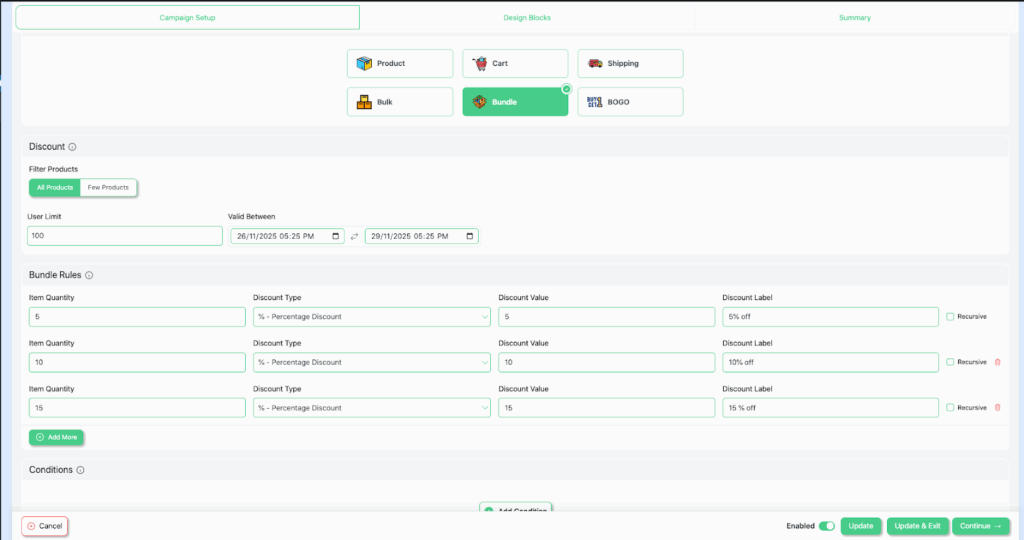Choose the BOGO discount option
This screenshot has width=1024, height=540.
pyautogui.click(x=595, y=102)
